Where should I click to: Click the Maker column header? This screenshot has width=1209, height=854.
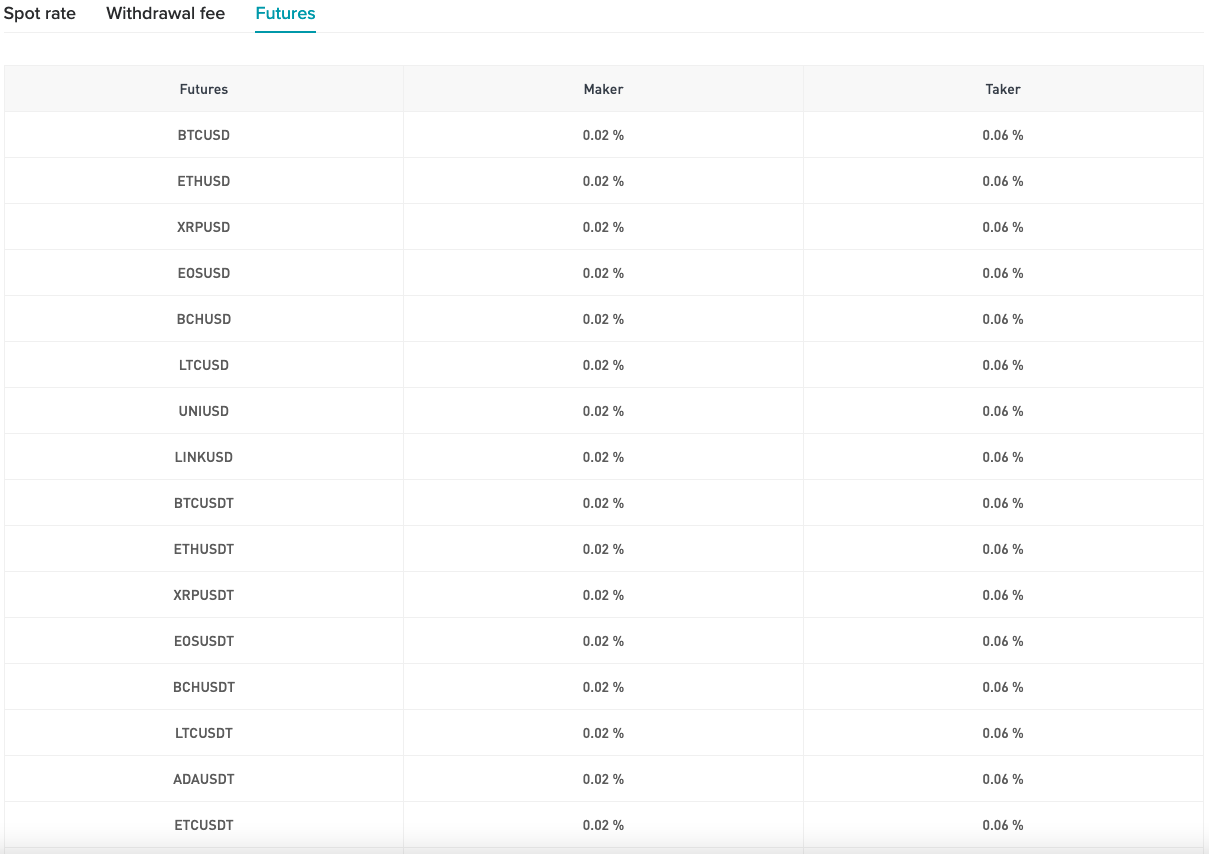pos(603,89)
